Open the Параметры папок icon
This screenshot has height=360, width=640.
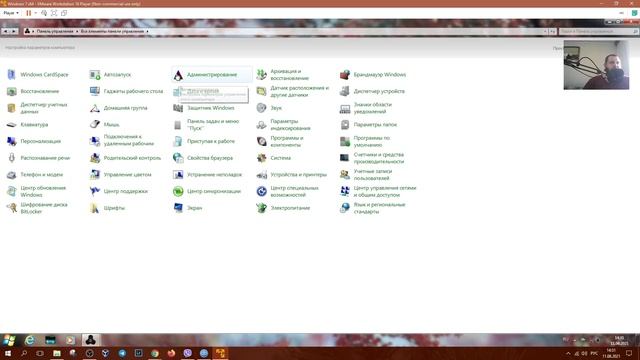point(344,124)
